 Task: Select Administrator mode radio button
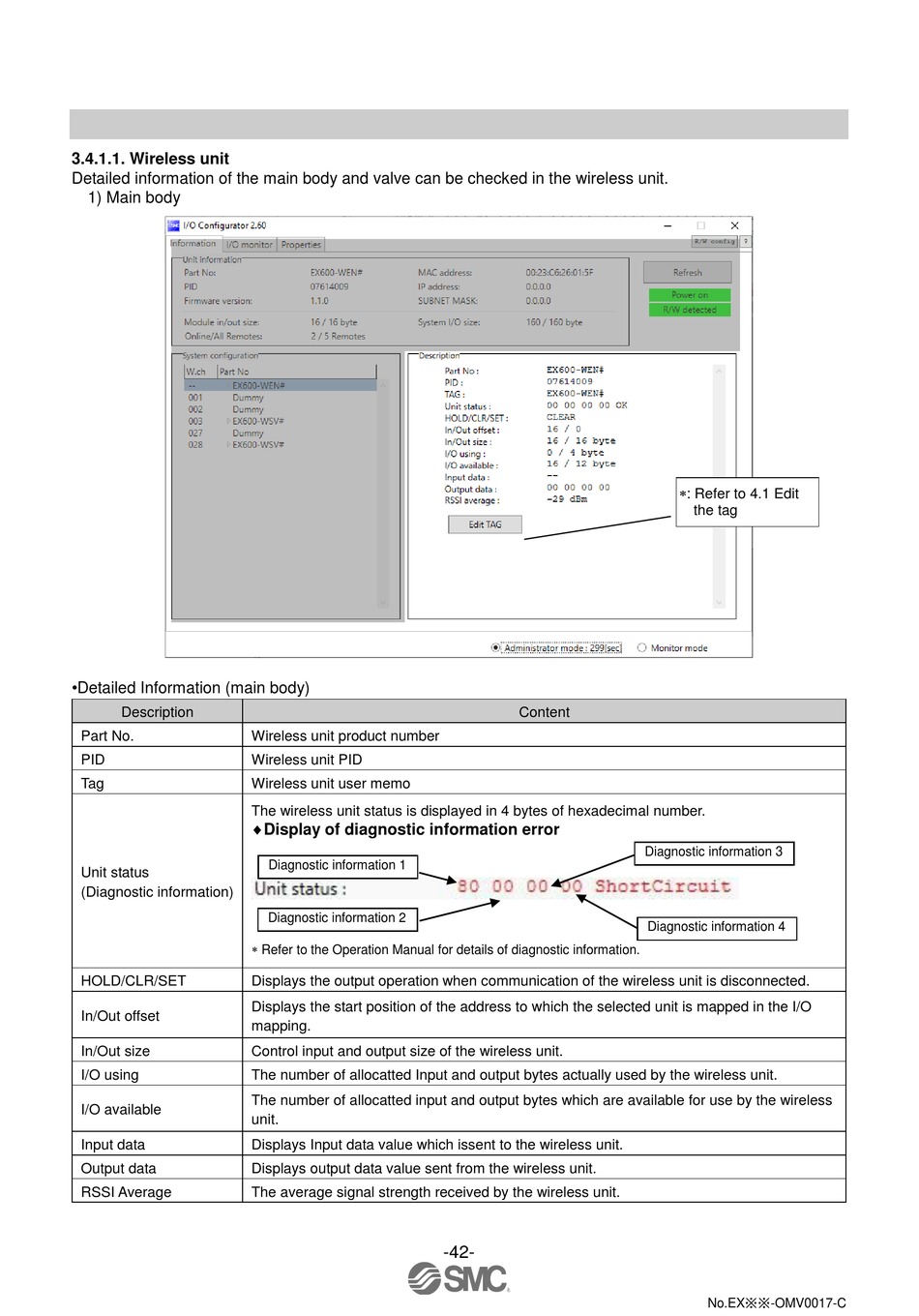point(496,648)
